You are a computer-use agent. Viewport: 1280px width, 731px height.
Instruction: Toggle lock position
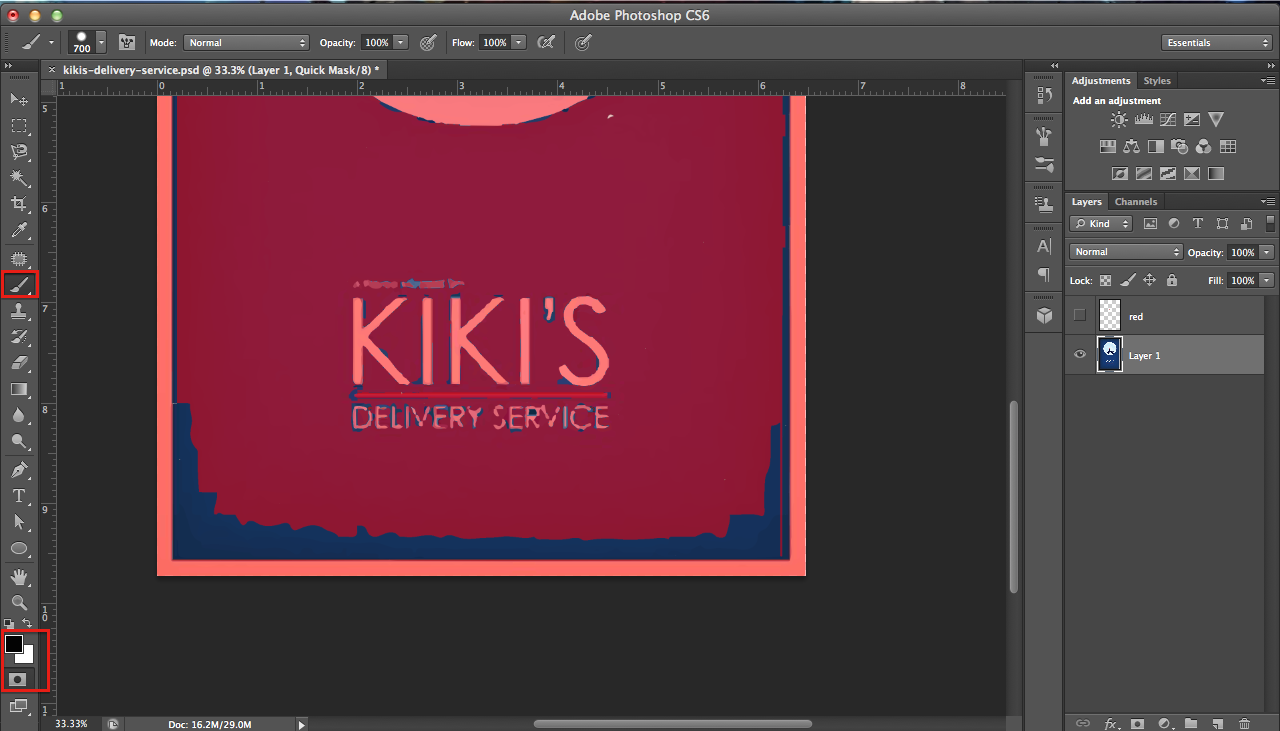click(1150, 281)
